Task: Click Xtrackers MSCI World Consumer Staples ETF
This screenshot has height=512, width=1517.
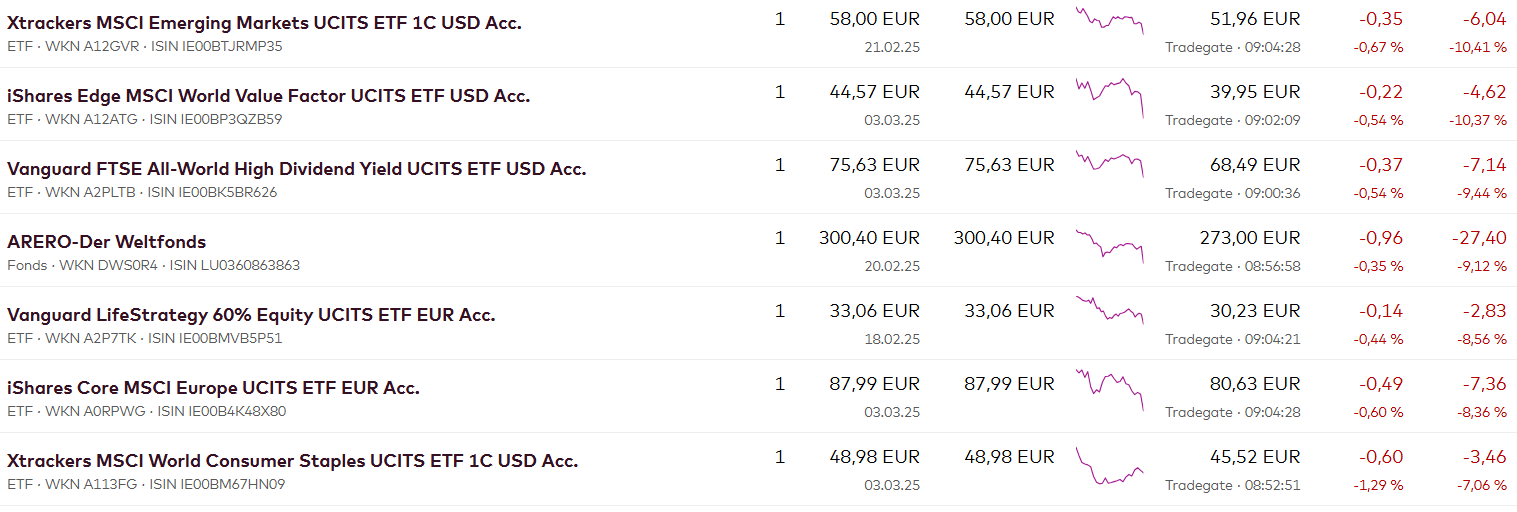Action: [x=292, y=461]
